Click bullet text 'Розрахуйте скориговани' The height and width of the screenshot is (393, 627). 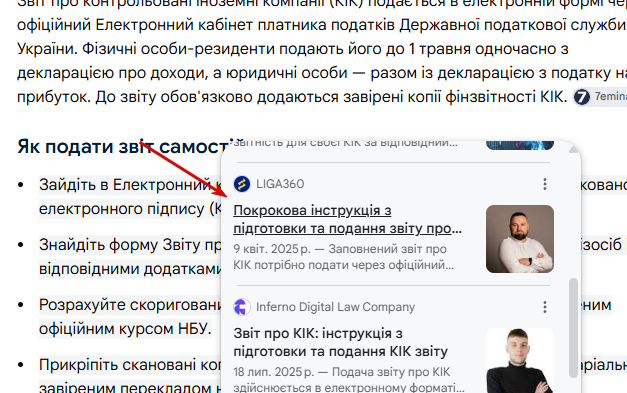(130, 305)
